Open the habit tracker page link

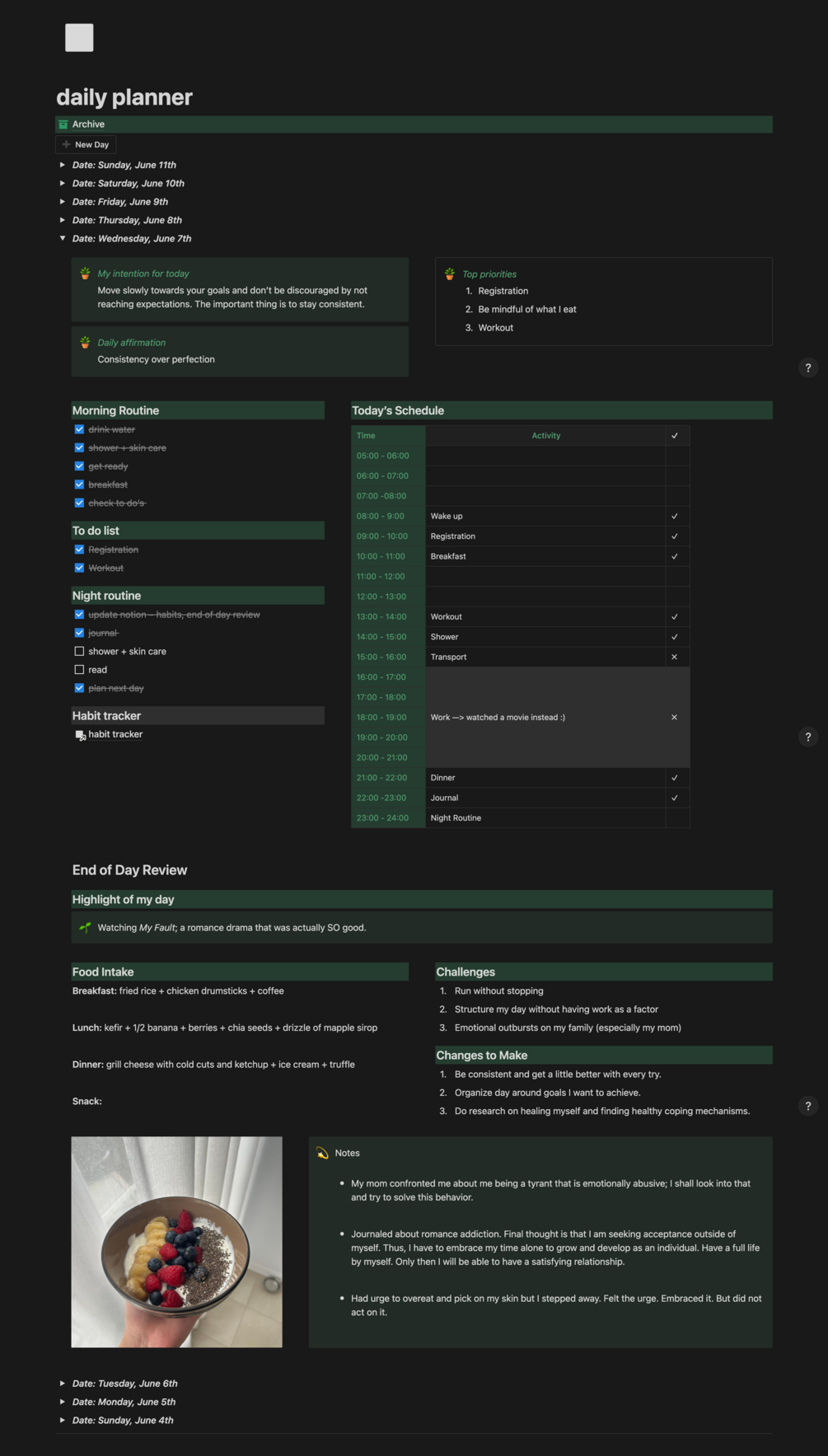(x=115, y=734)
